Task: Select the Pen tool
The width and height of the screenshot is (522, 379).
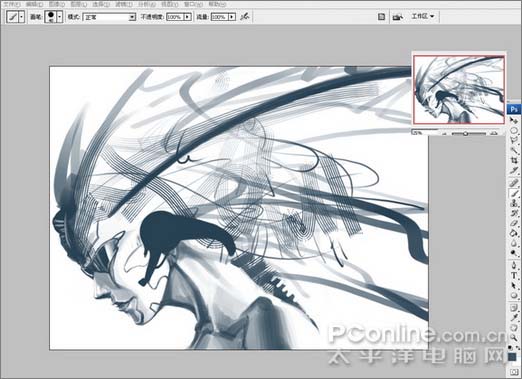Action: pyautogui.click(x=514, y=265)
